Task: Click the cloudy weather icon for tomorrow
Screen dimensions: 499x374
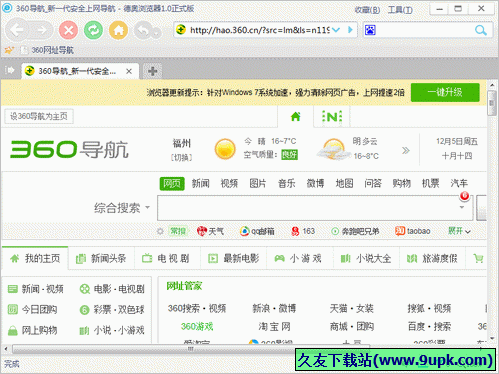Action: point(333,149)
